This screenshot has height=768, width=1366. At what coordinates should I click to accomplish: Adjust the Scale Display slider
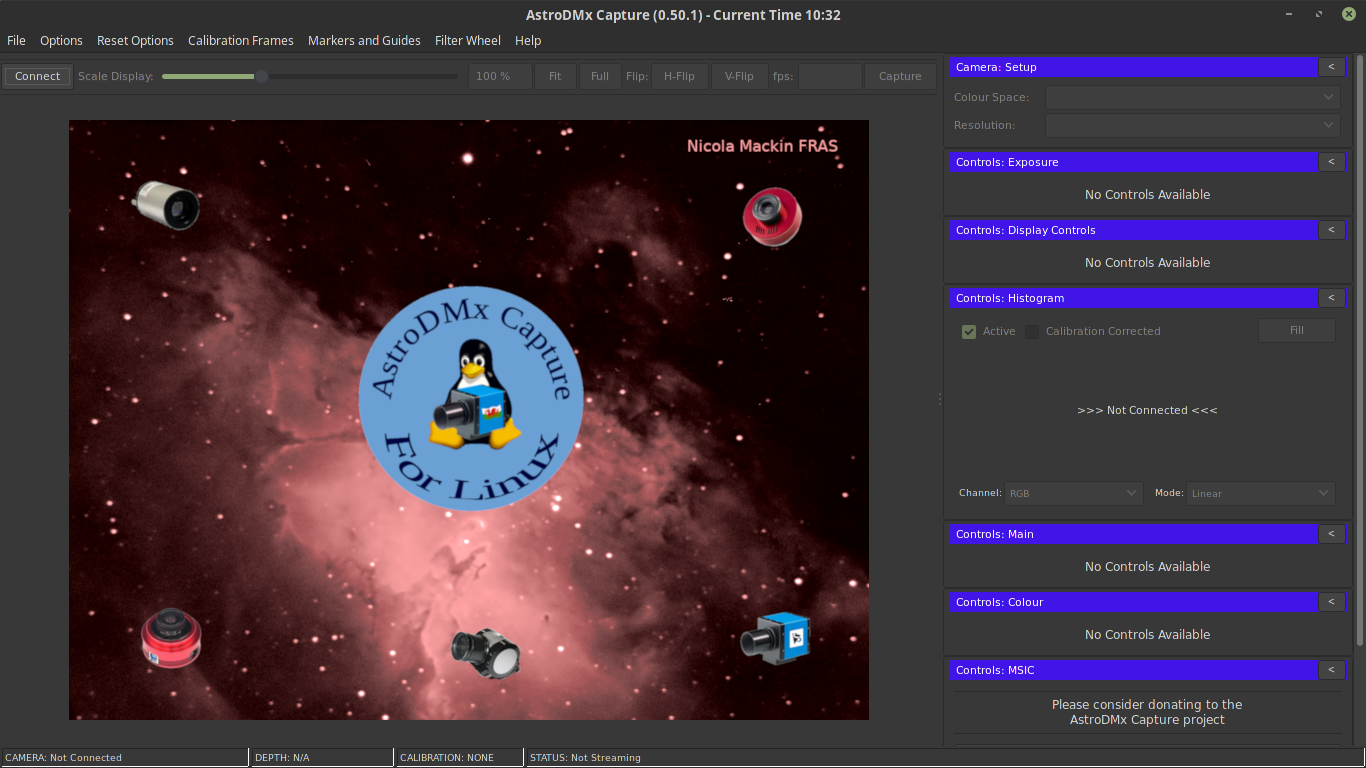[x=310, y=76]
